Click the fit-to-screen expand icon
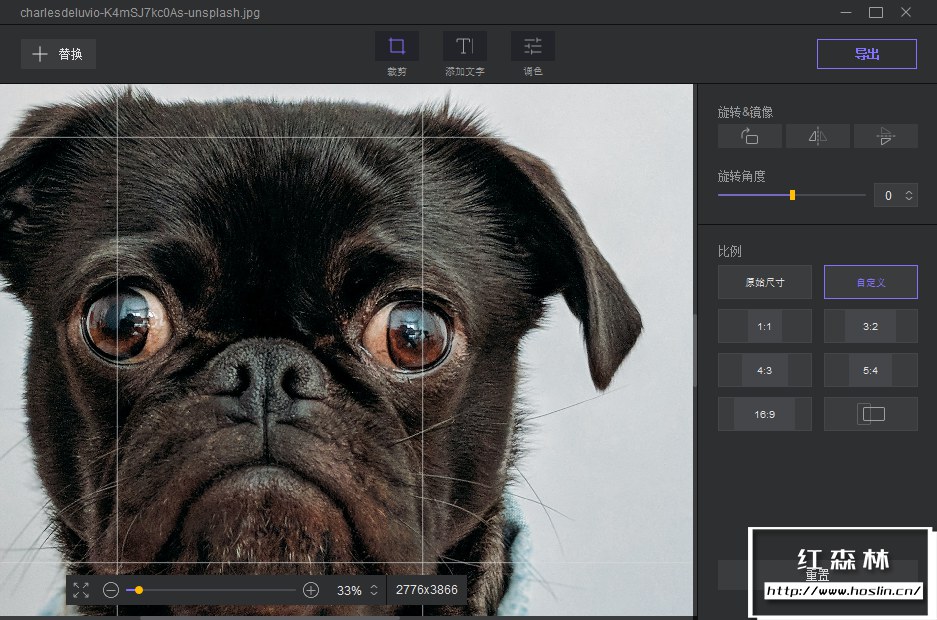The image size is (937, 620). (81, 590)
